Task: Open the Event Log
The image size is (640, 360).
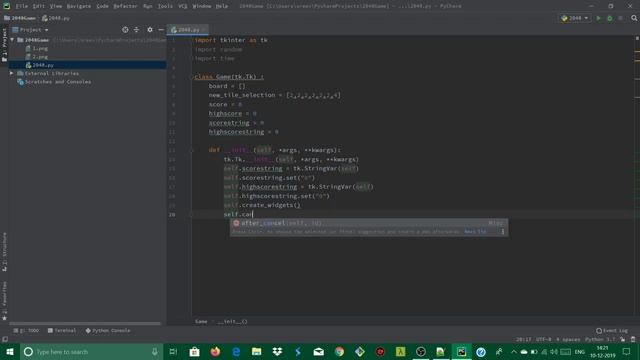Action: click(x=612, y=331)
